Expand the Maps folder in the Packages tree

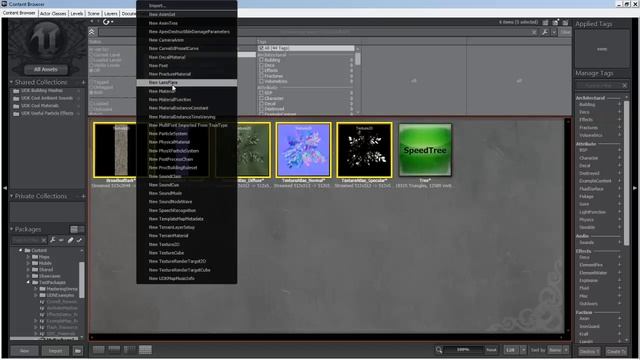(28, 257)
